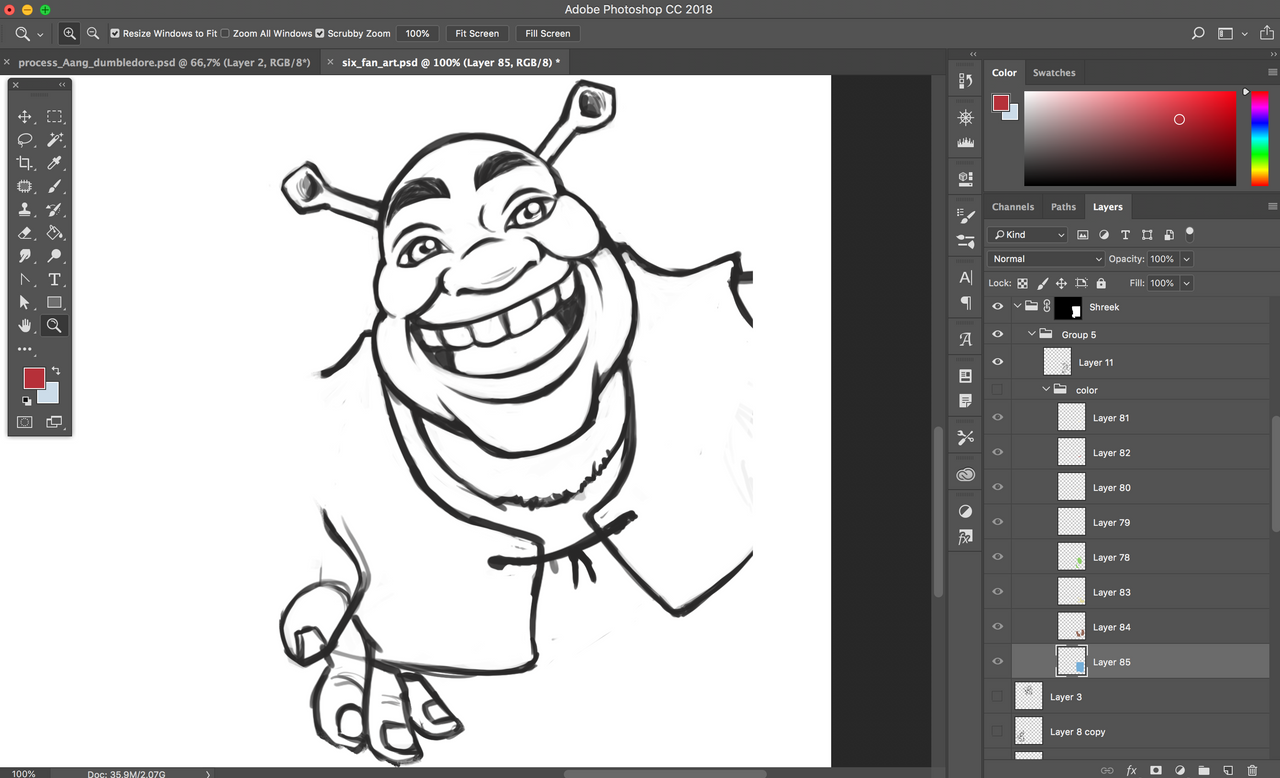Create a new group folder
The image size is (1280, 778).
(x=1204, y=771)
